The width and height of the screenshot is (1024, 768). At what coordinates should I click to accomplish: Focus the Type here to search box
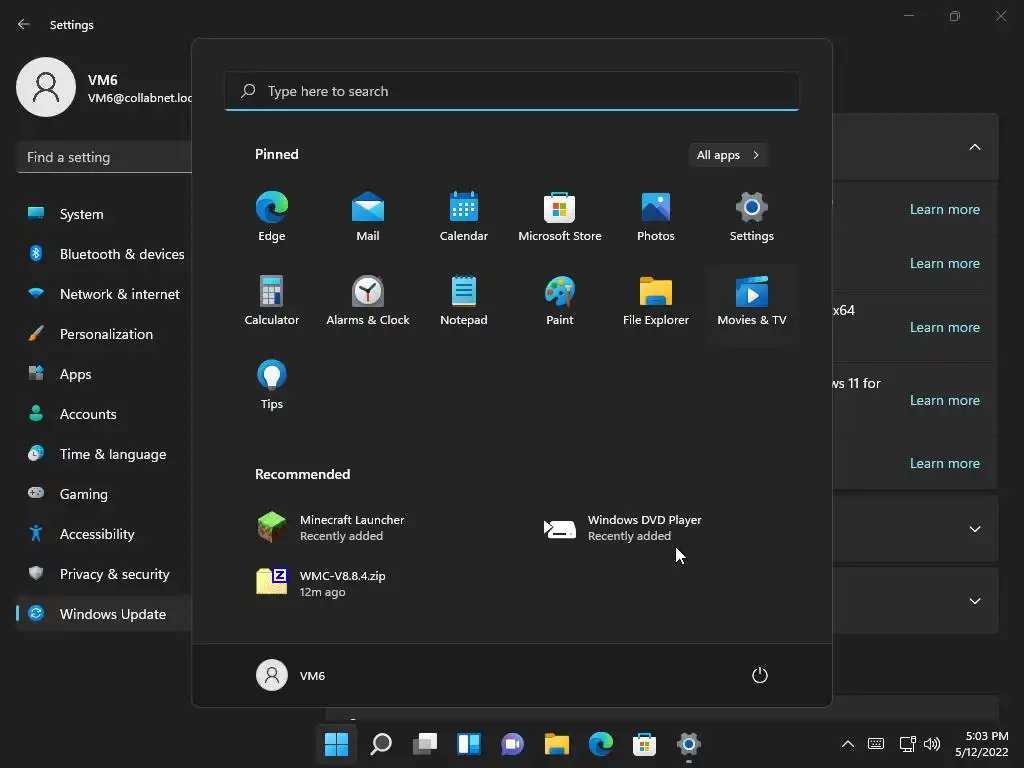(511, 91)
